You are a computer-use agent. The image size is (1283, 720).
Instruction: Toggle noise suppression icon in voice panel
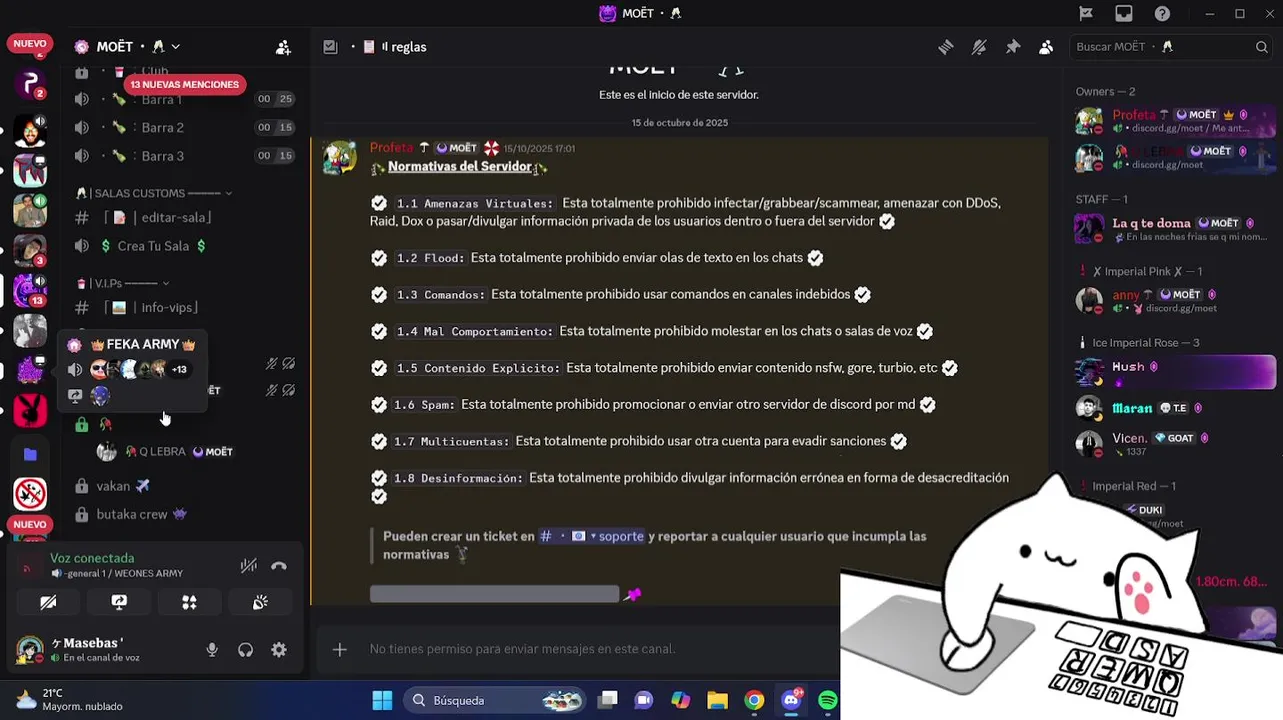click(248, 566)
